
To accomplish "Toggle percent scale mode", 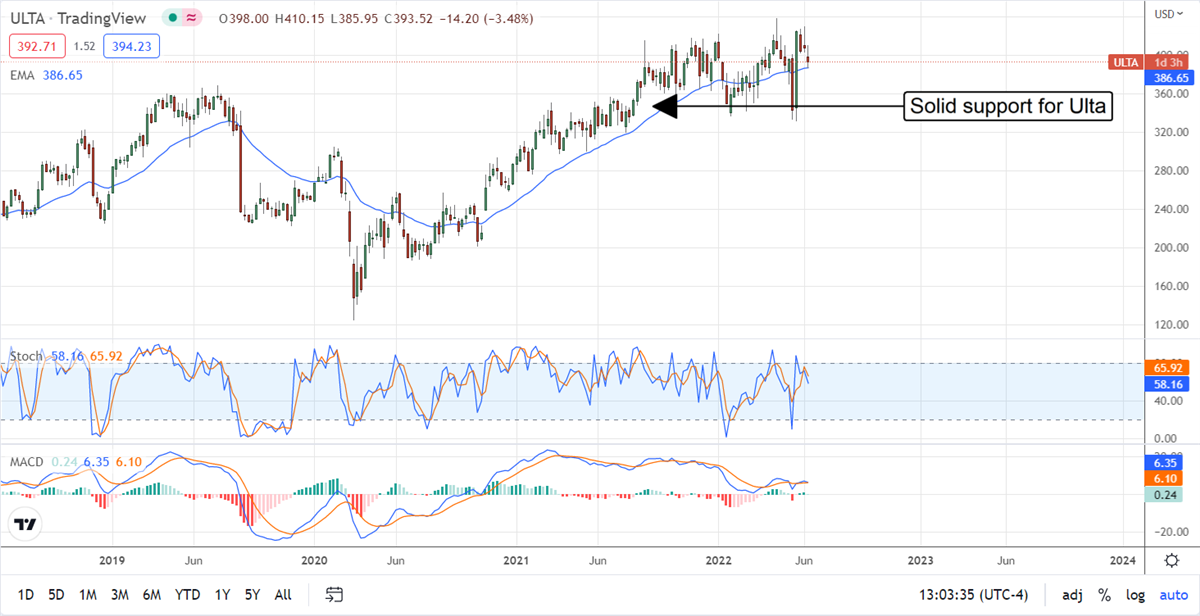I will (1104, 595).
